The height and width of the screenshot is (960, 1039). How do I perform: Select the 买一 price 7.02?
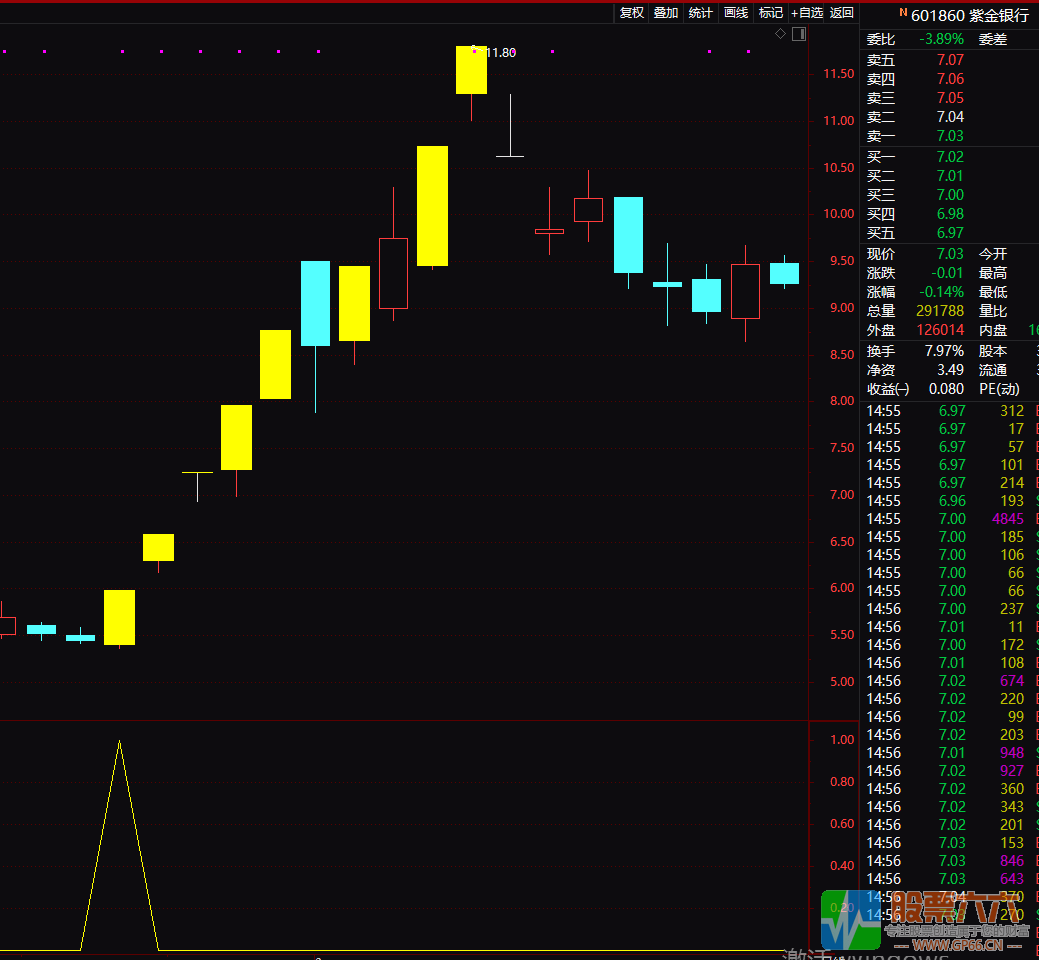[950, 157]
